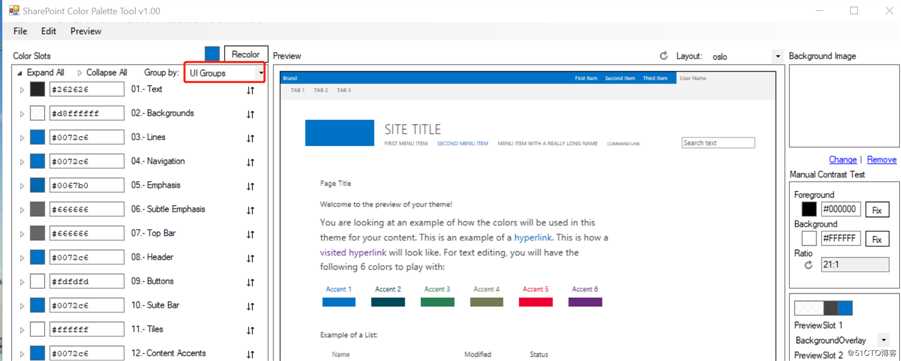901x361 pixels.
Task: Click Fix next to Background
Action: [x=877, y=239]
